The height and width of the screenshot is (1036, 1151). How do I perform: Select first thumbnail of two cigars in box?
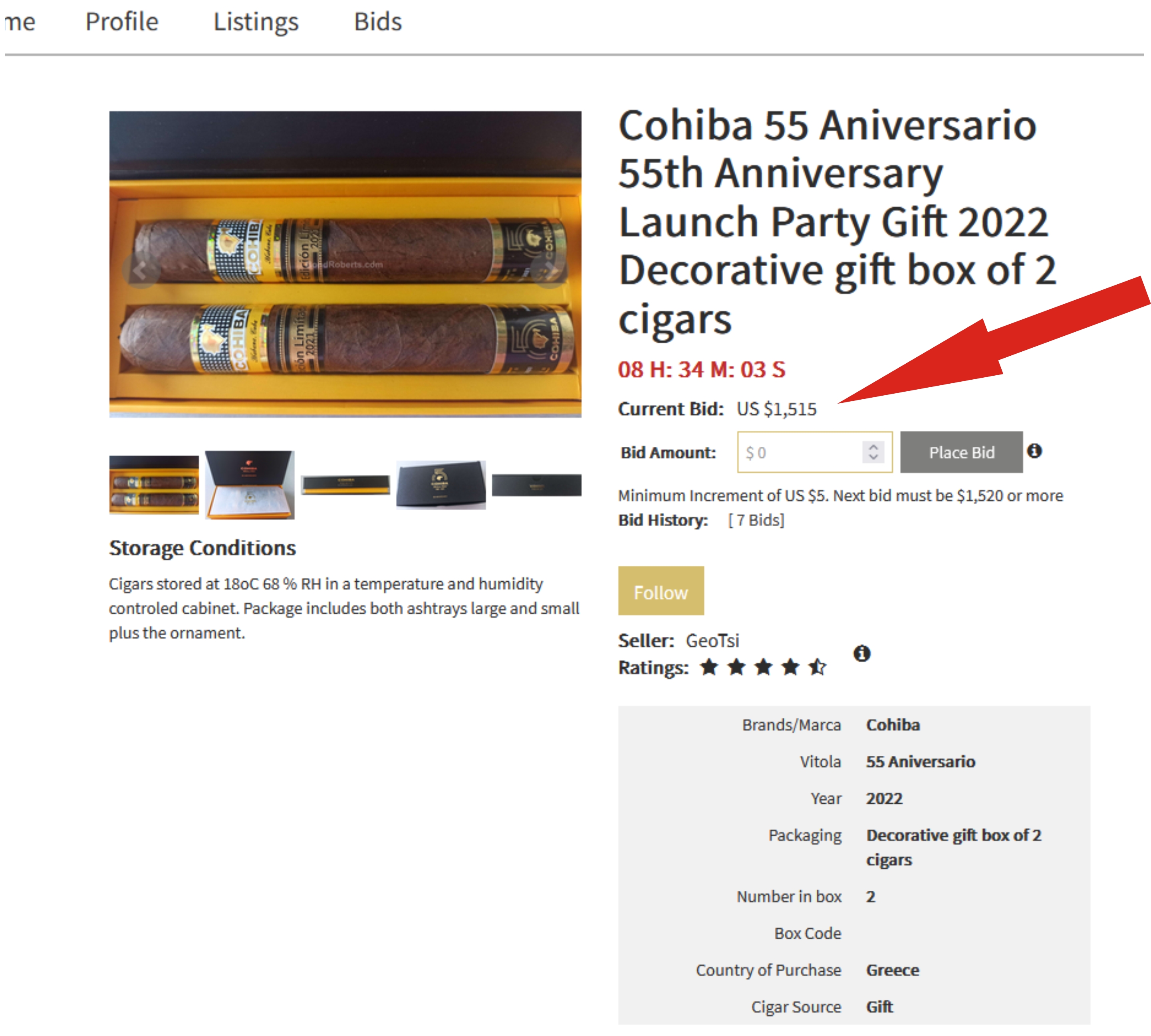pyautogui.click(x=154, y=485)
